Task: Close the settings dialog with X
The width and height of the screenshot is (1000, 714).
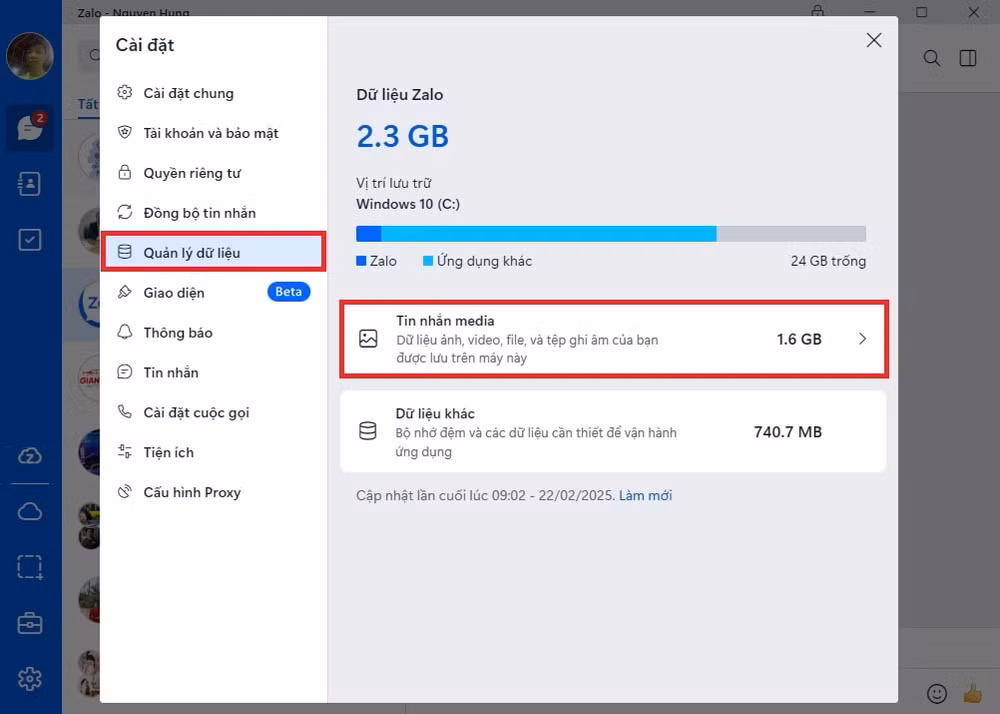Action: point(874,40)
